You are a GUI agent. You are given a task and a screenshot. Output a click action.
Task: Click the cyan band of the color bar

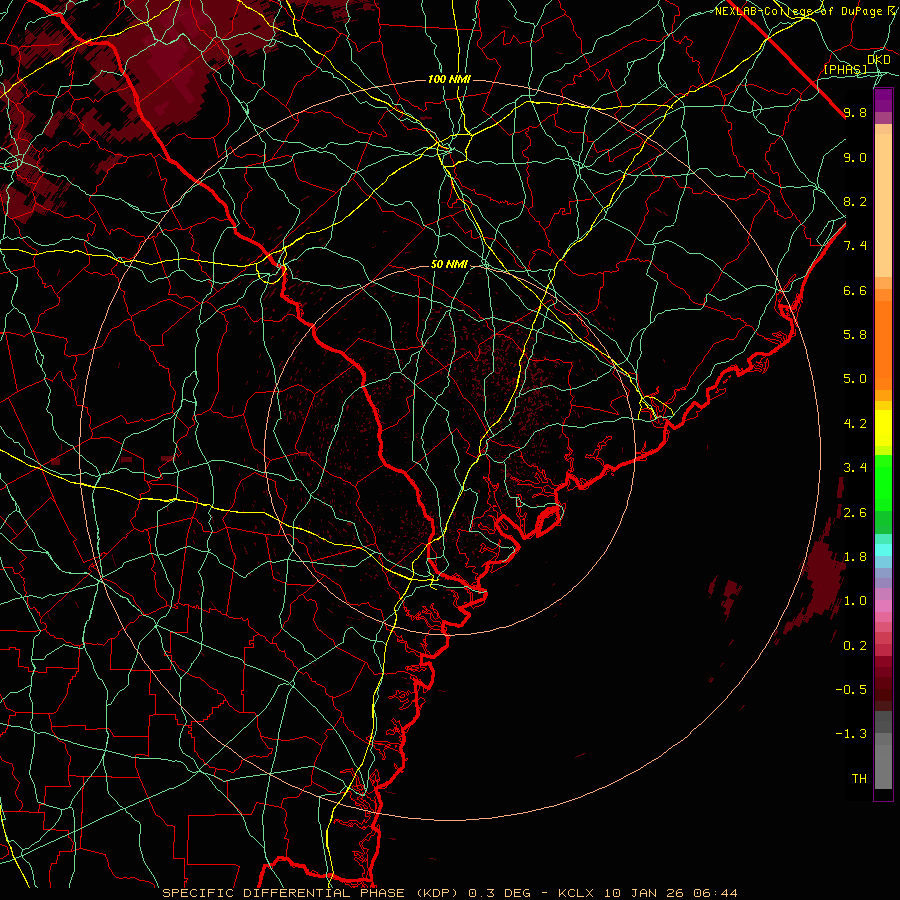(883, 550)
